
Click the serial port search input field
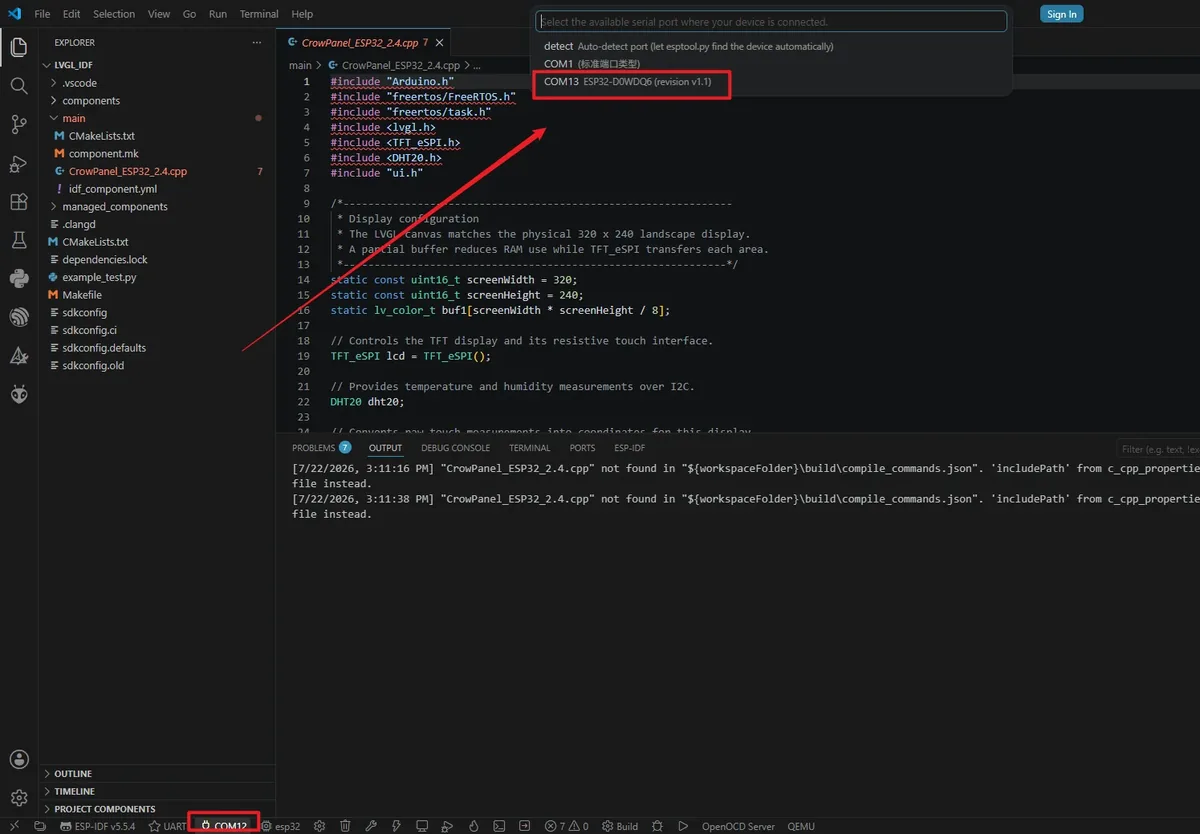click(x=771, y=21)
